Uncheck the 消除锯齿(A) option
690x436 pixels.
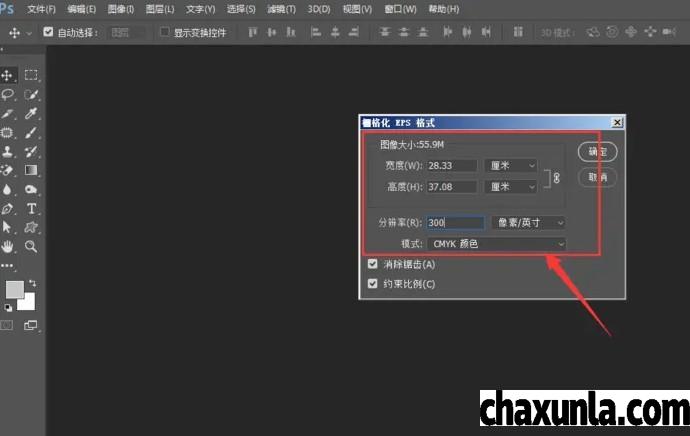[373, 265]
